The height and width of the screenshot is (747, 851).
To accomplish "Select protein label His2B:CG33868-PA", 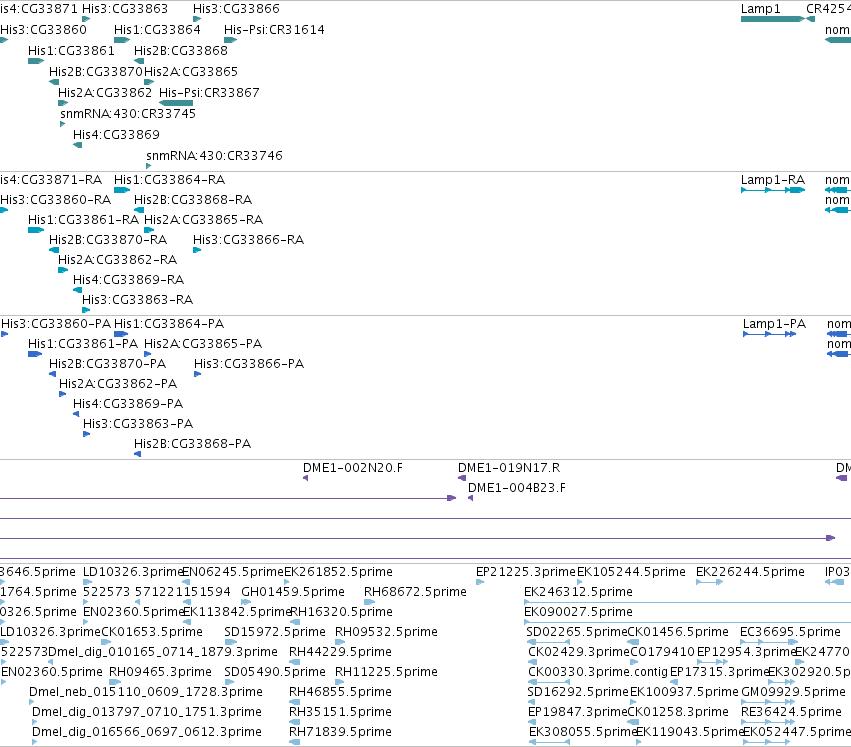I will [193, 445].
